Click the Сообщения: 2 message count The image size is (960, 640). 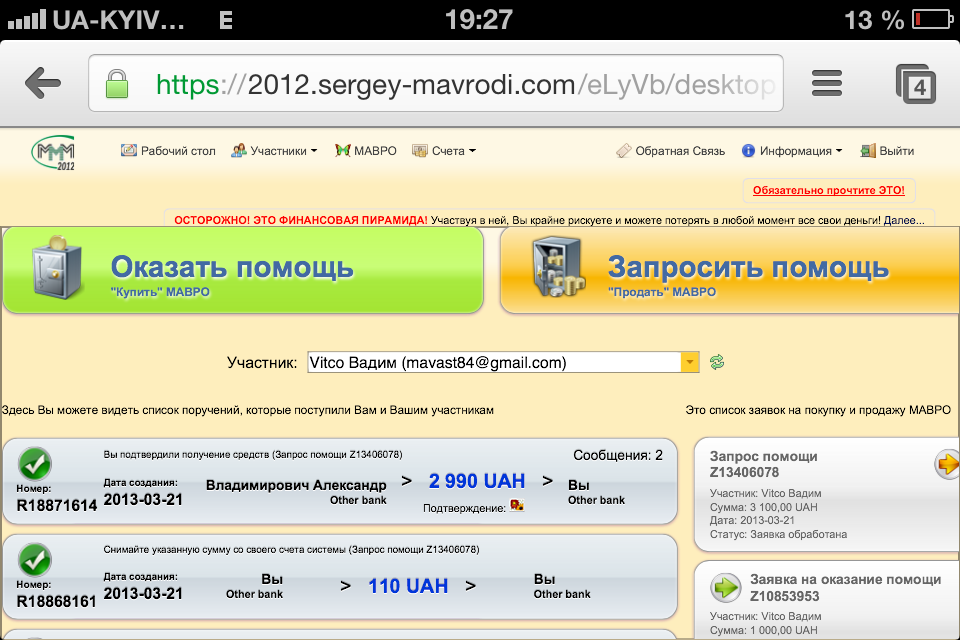tap(618, 455)
